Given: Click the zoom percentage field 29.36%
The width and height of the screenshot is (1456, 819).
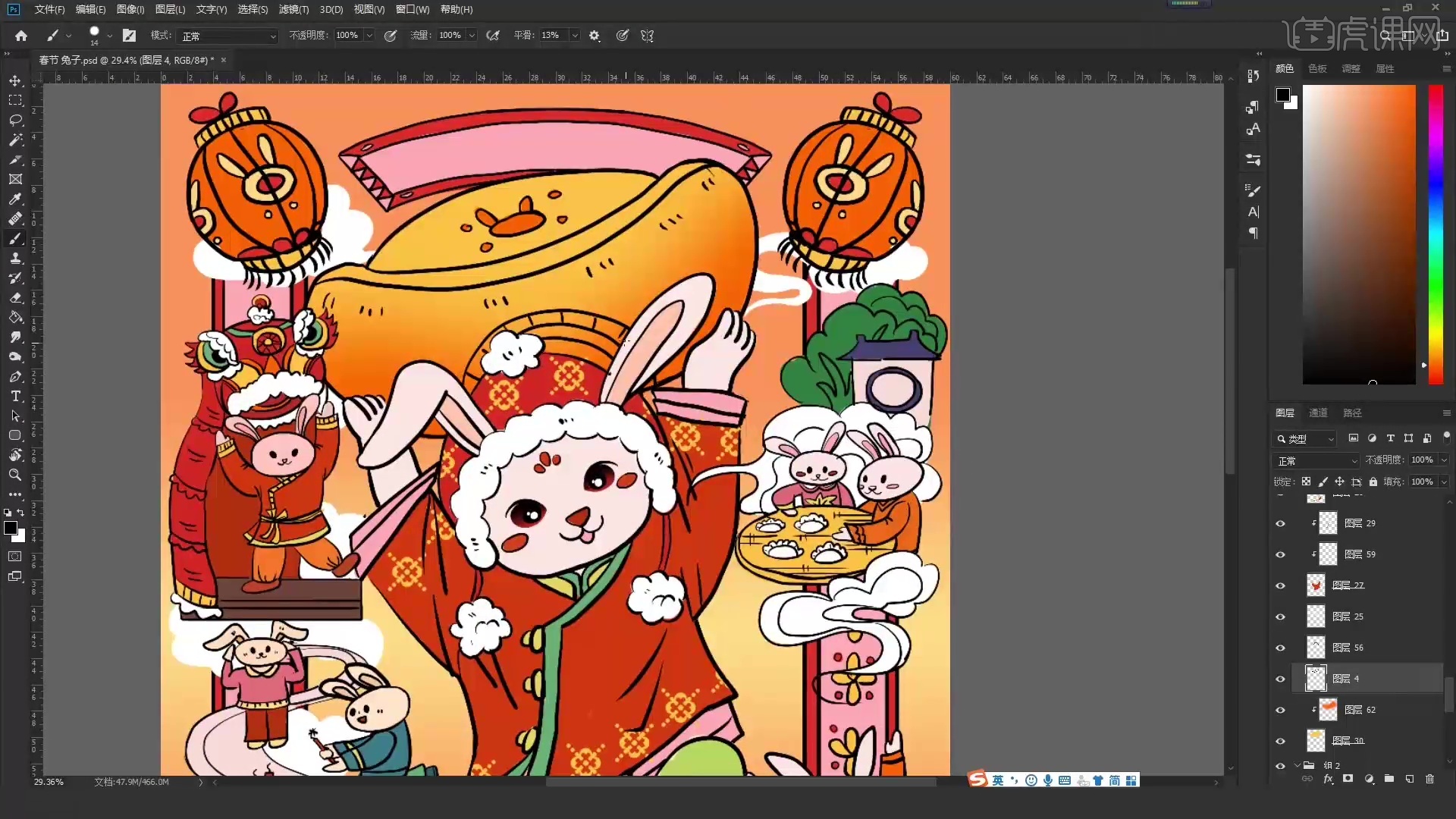Looking at the screenshot, I should tap(49, 782).
